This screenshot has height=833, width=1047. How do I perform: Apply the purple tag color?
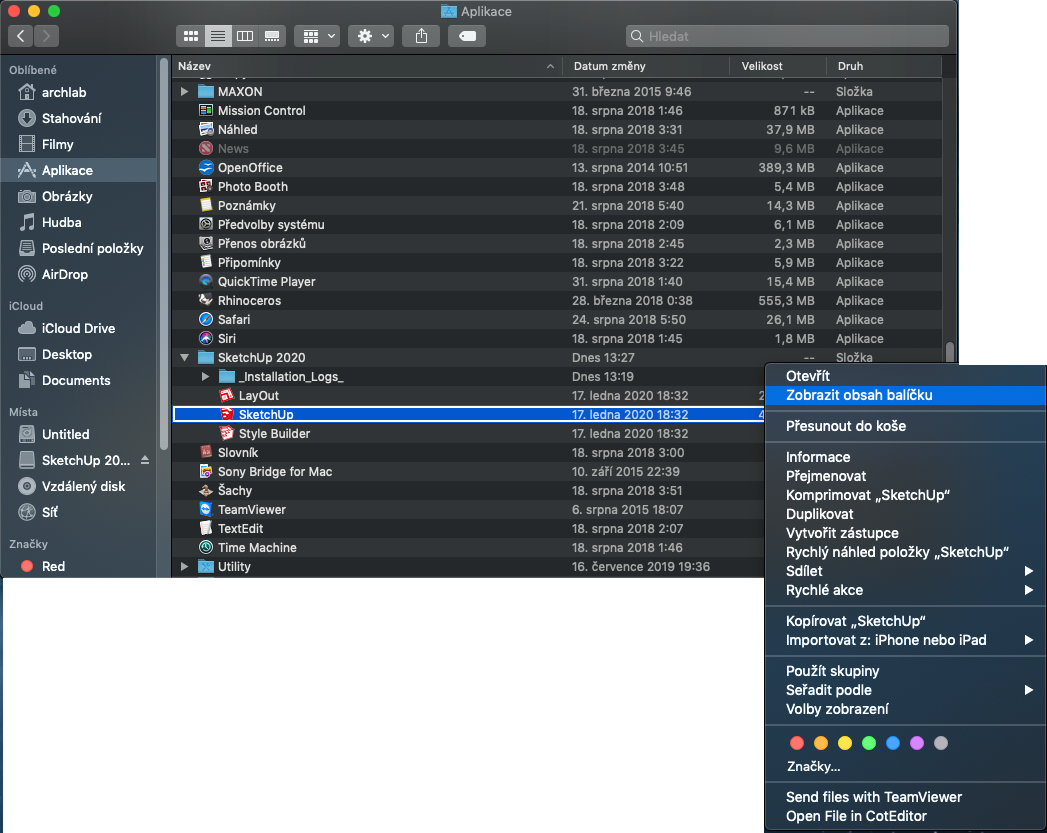click(x=917, y=743)
